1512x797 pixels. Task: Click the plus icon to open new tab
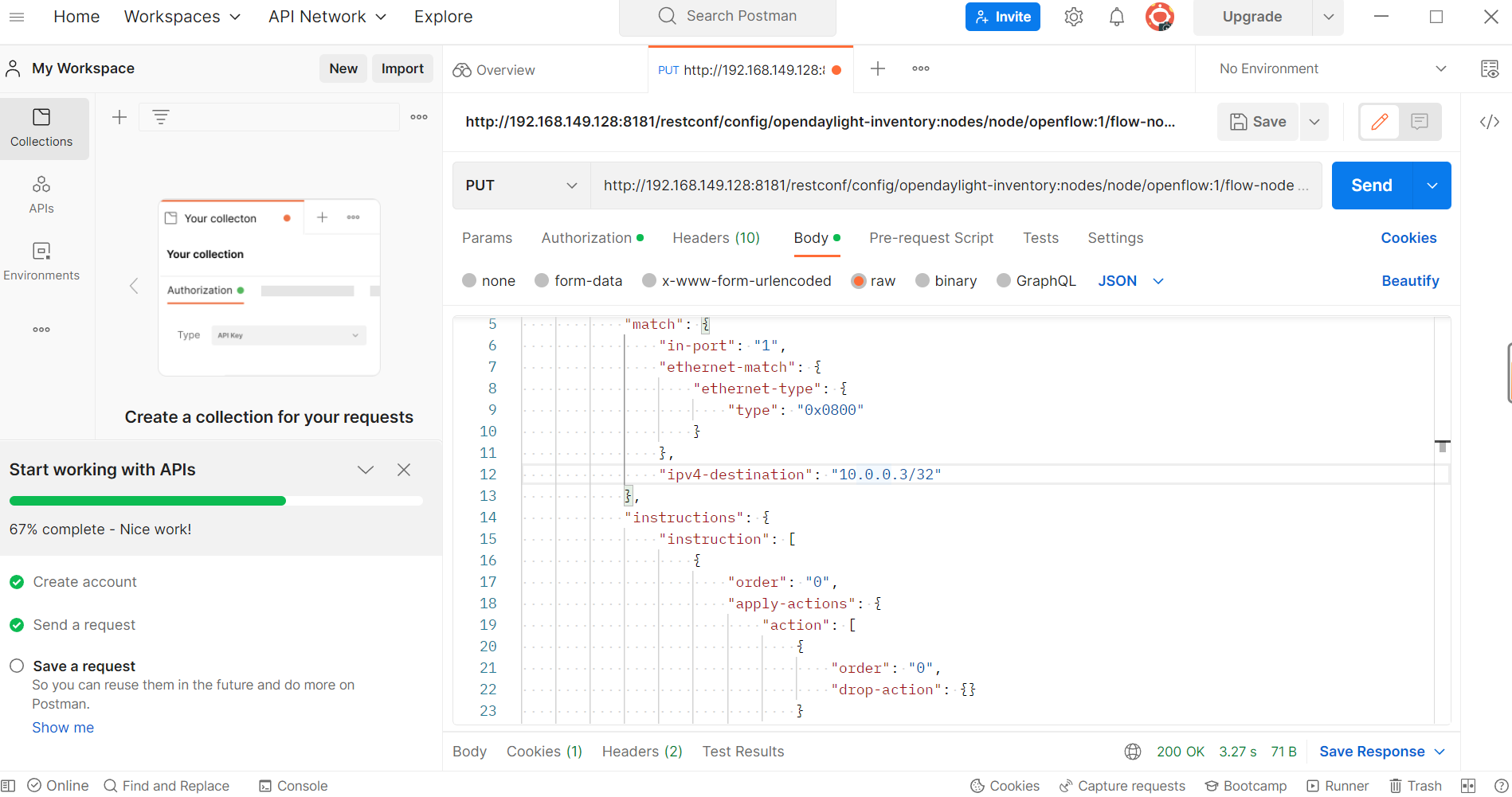click(x=877, y=69)
